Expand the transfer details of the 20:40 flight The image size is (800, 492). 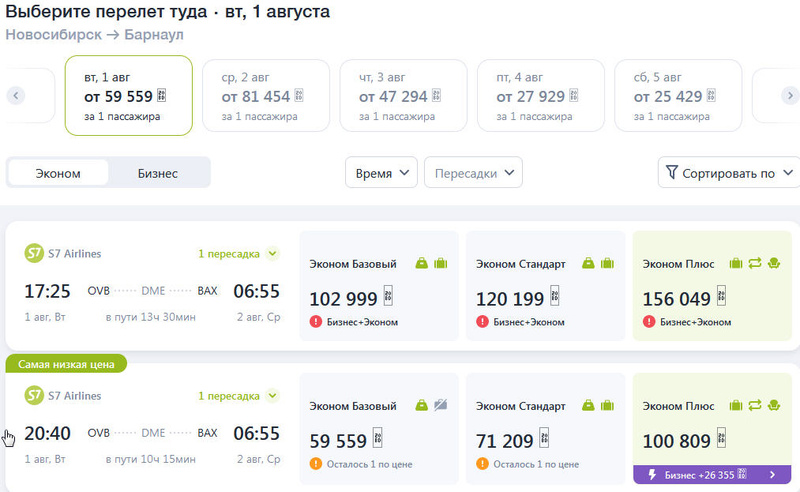coord(273,396)
